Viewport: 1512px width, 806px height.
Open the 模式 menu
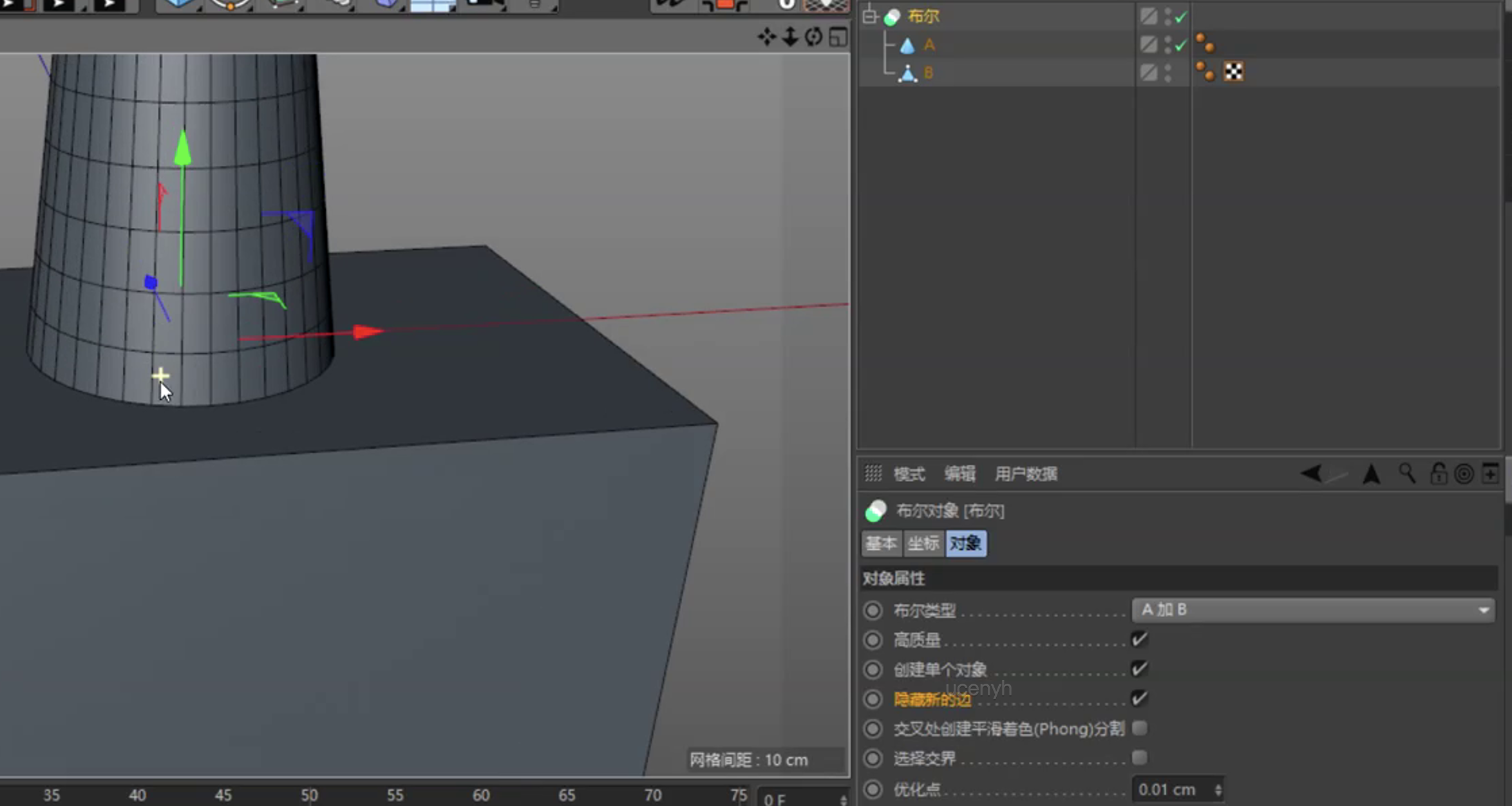click(x=909, y=474)
